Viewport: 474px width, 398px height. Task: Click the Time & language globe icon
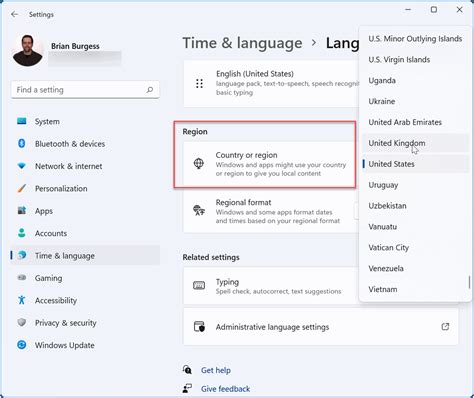point(22,255)
